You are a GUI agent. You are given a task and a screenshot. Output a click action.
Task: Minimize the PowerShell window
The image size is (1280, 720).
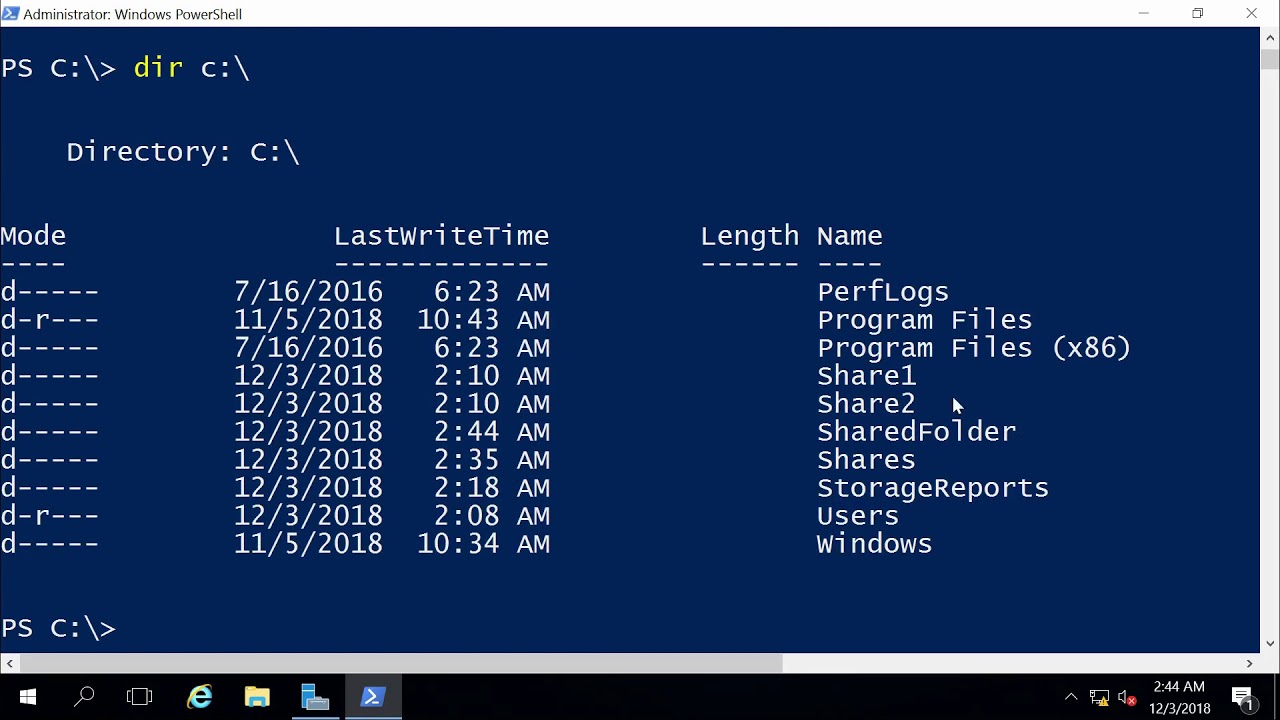pos(1143,13)
